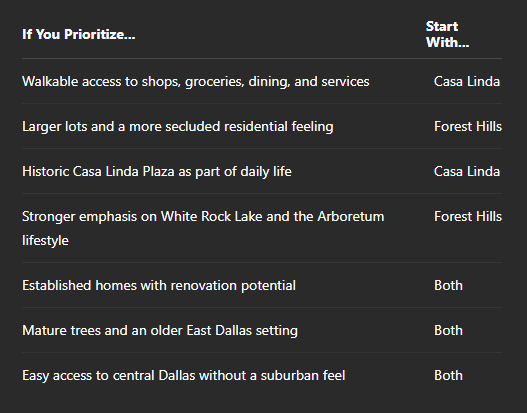The width and height of the screenshot is (527, 413).
Task: Click 'Both' in the mature trees row
Action: point(448,330)
